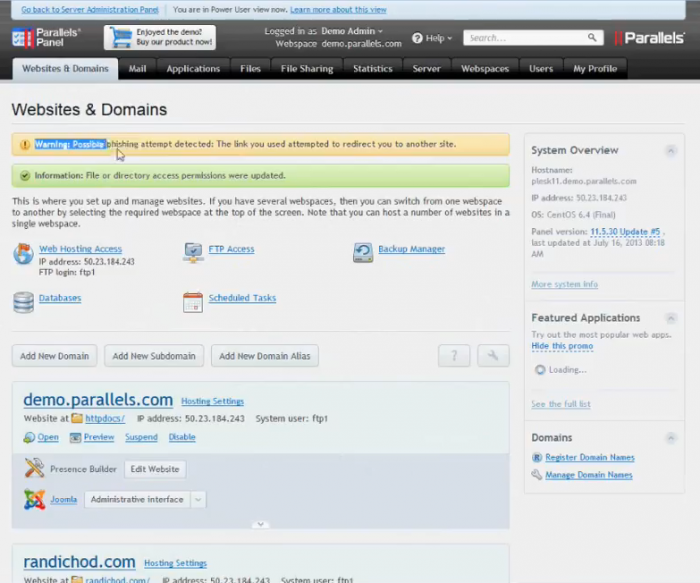Click the wrench settings button near domain buttons
This screenshot has width=700, height=583.
coord(493,356)
